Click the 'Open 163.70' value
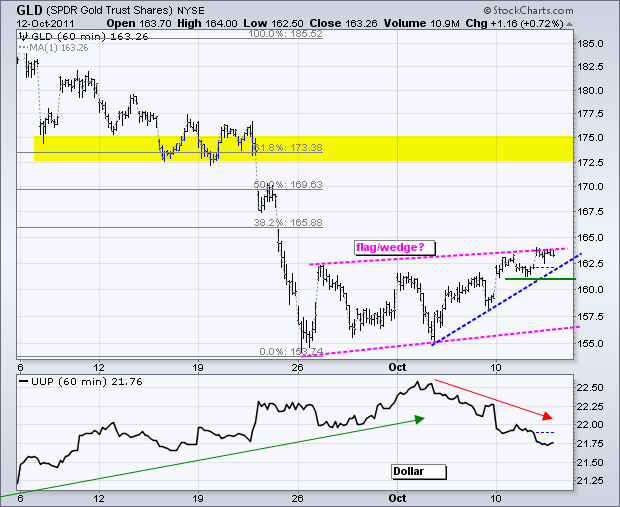The width and height of the screenshot is (620, 507). pos(139,23)
